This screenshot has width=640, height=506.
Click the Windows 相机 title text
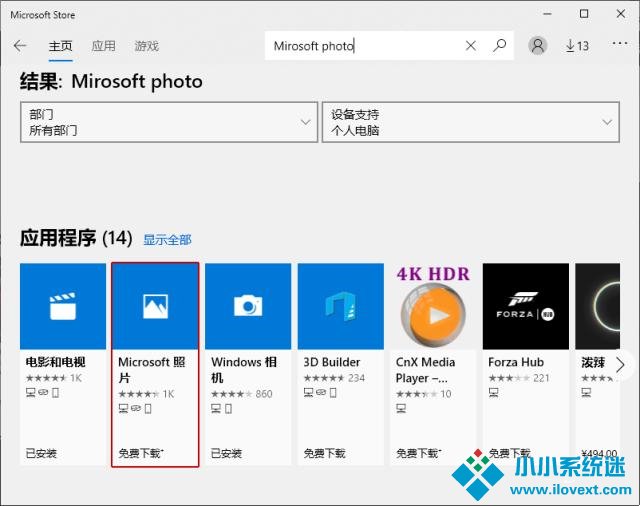click(x=244, y=370)
